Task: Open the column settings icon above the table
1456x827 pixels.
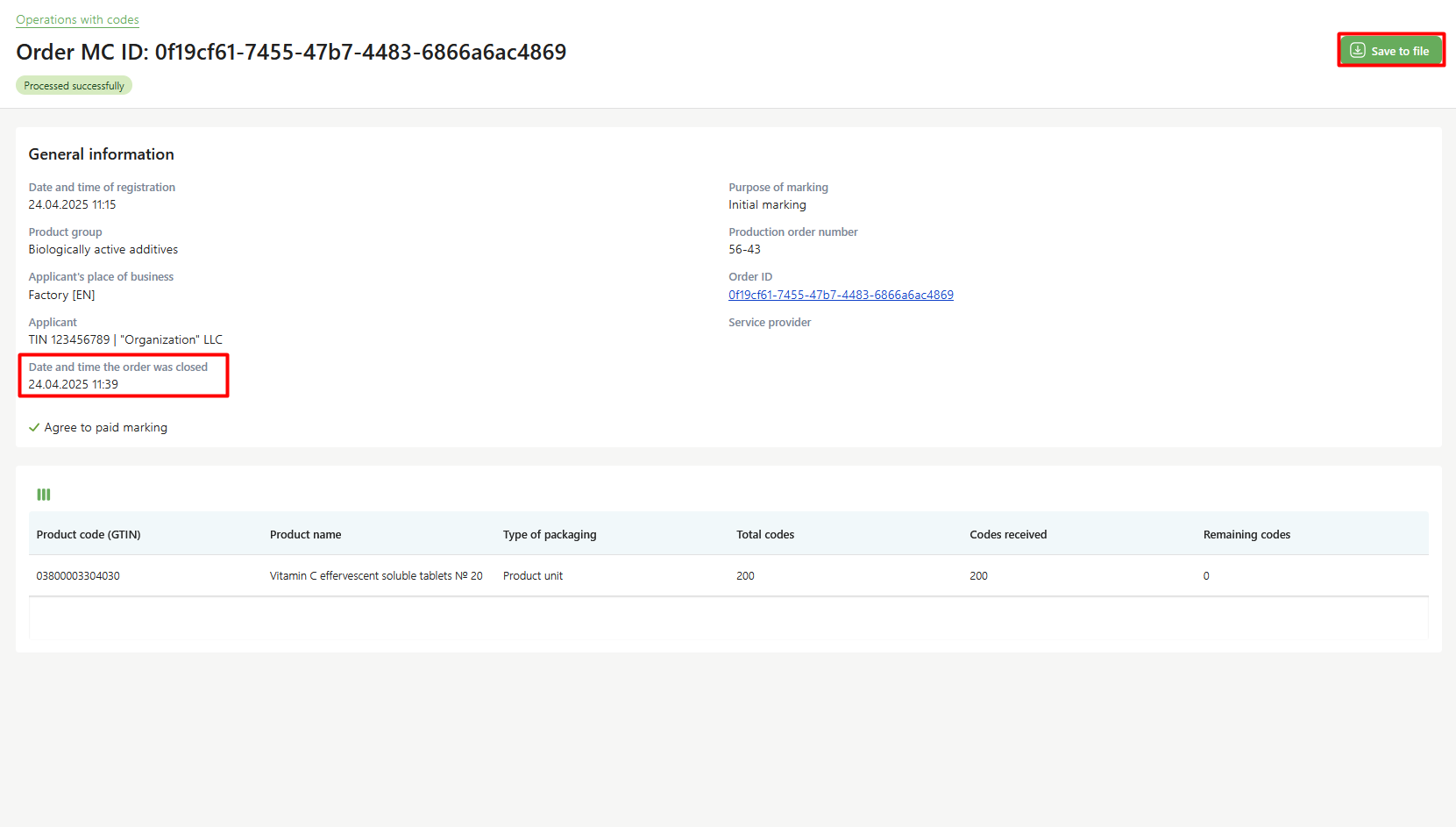Action: (x=44, y=495)
